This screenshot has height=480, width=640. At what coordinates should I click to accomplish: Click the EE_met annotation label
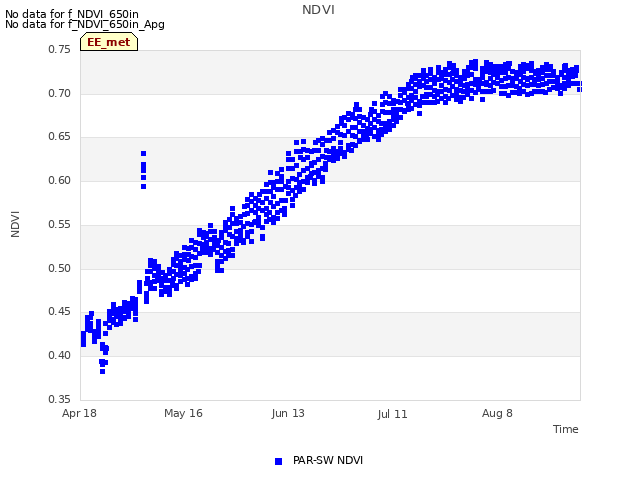pos(109,42)
